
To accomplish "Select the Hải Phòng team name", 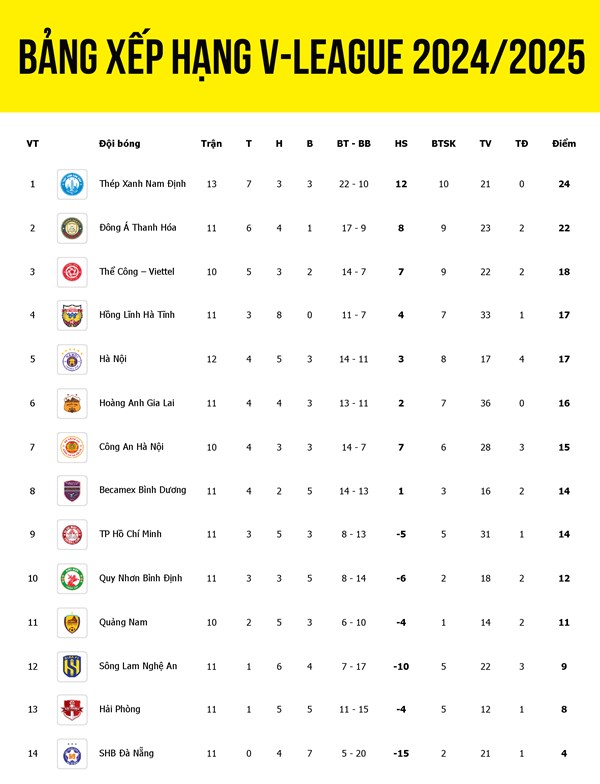I will pyautogui.click(x=120, y=709).
